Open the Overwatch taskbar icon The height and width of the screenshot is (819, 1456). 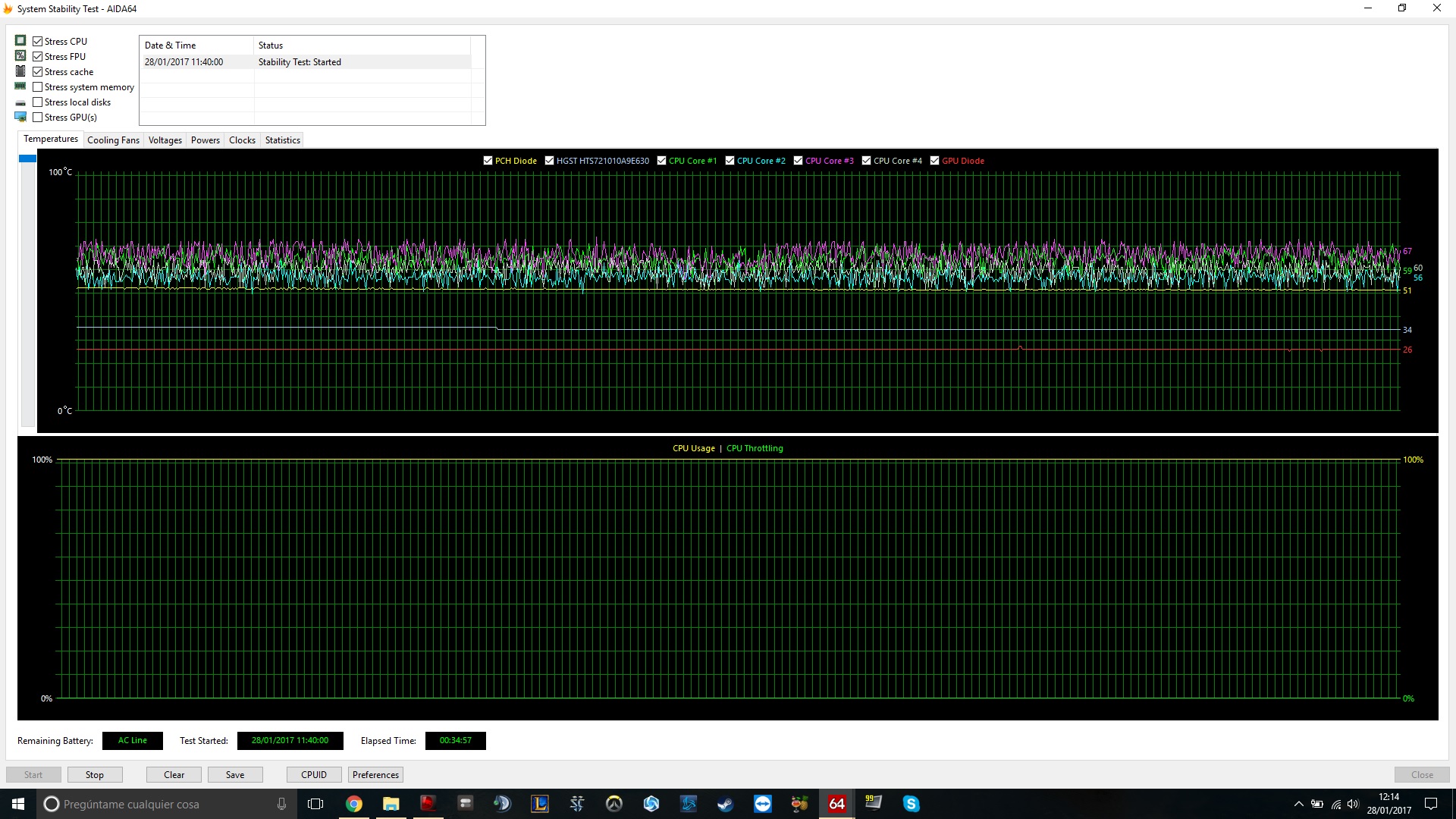[x=613, y=804]
